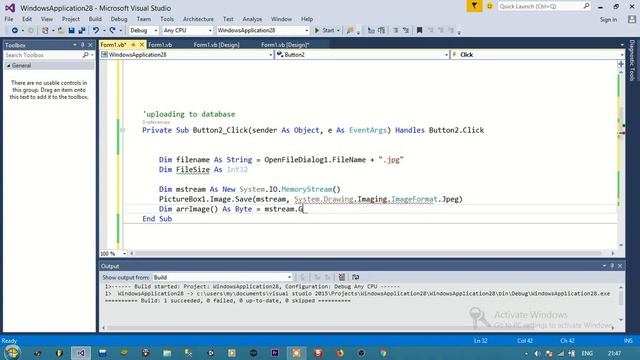Viewport: 640px width, 360px height.
Task: Switch to the Form1.vb [Design]* modified tab
Action: click(285, 44)
